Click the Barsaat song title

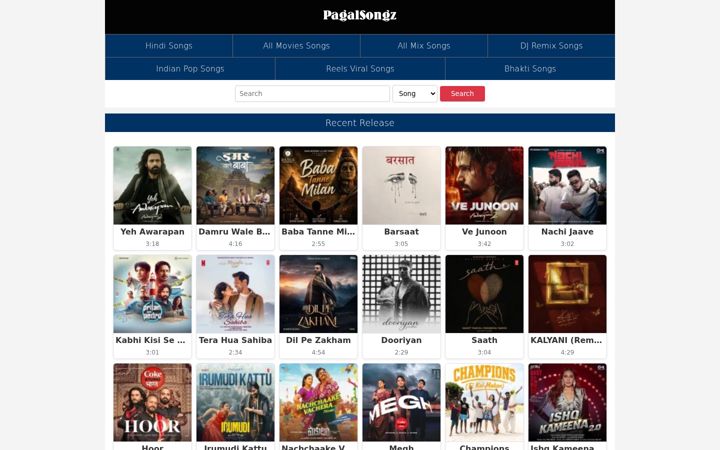pos(401,232)
